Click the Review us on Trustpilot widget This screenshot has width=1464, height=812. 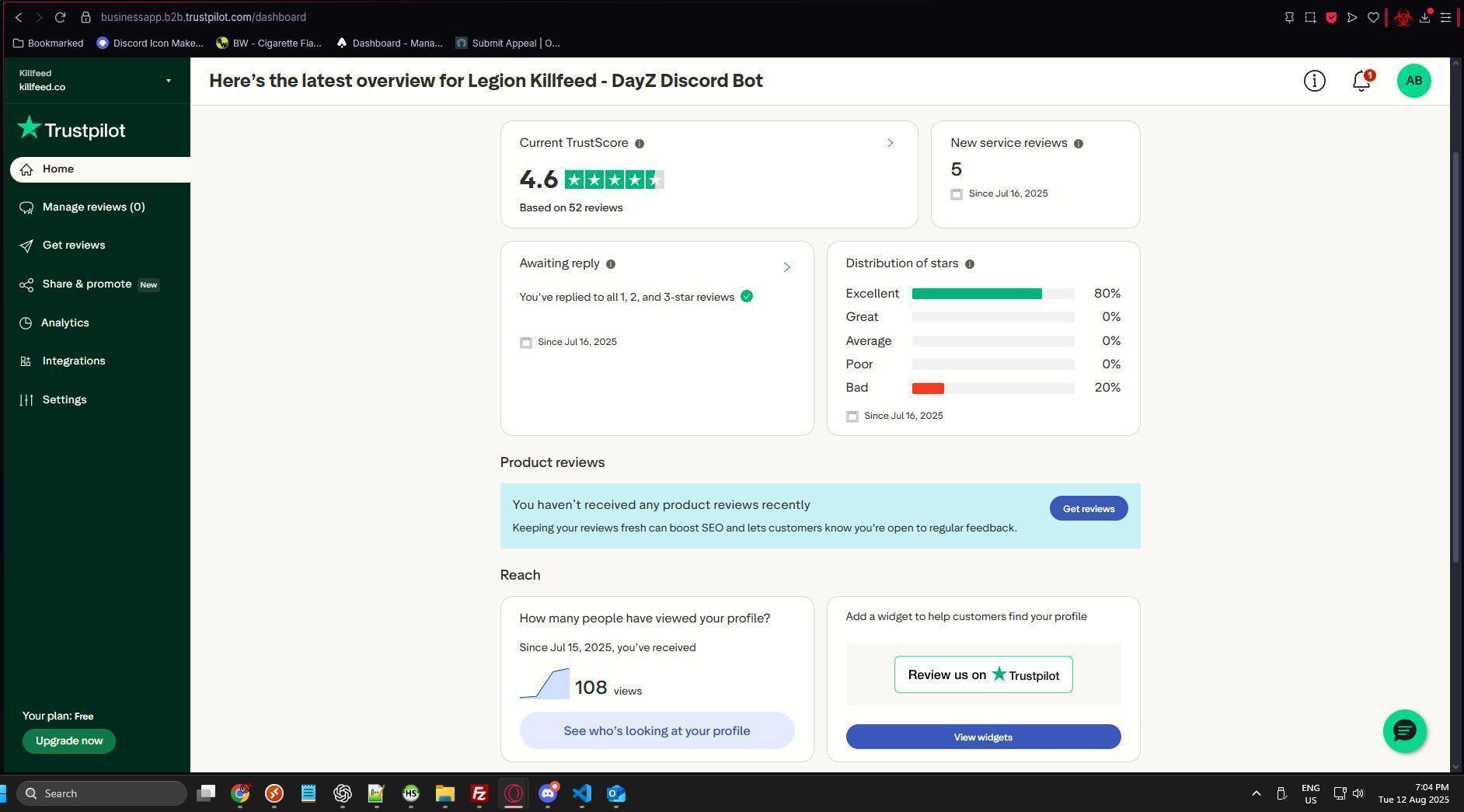(x=983, y=675)
